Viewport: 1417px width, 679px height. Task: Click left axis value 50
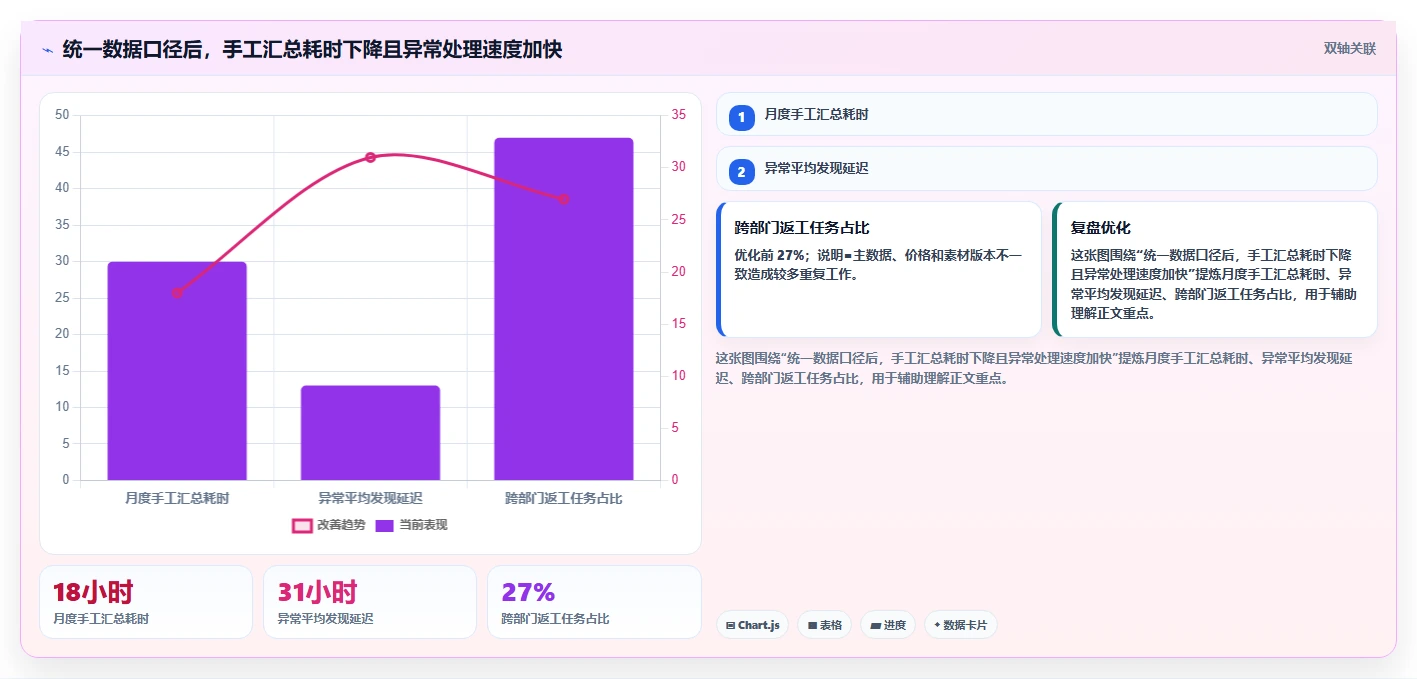62,115
